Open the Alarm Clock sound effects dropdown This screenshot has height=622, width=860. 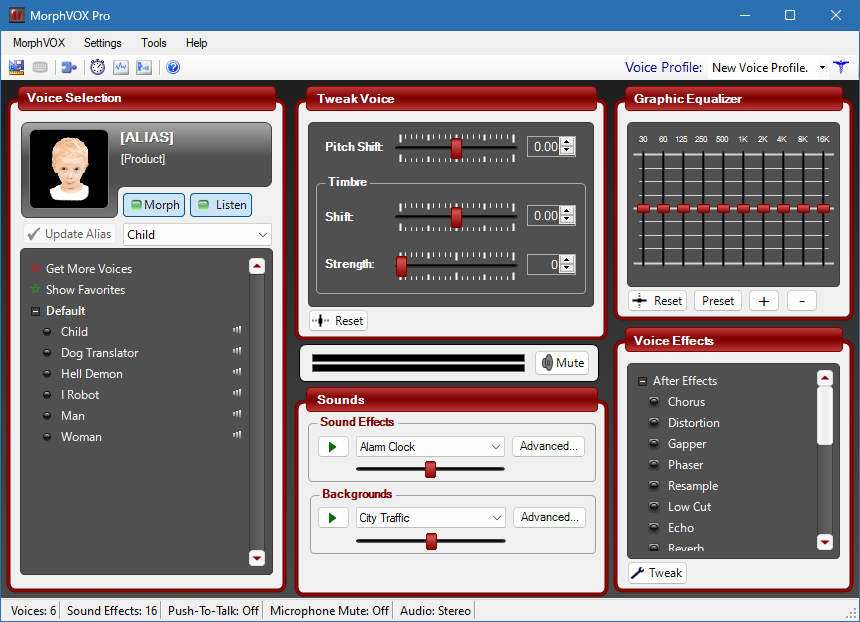496,446
